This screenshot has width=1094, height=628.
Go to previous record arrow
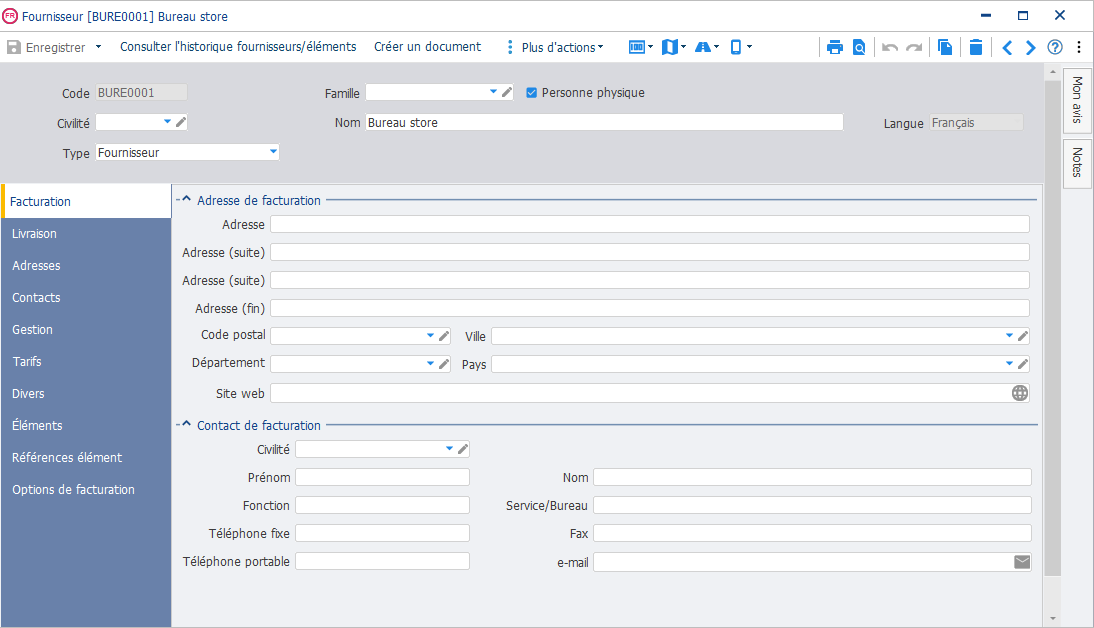pyautogui.click(x=1007, y=47)
